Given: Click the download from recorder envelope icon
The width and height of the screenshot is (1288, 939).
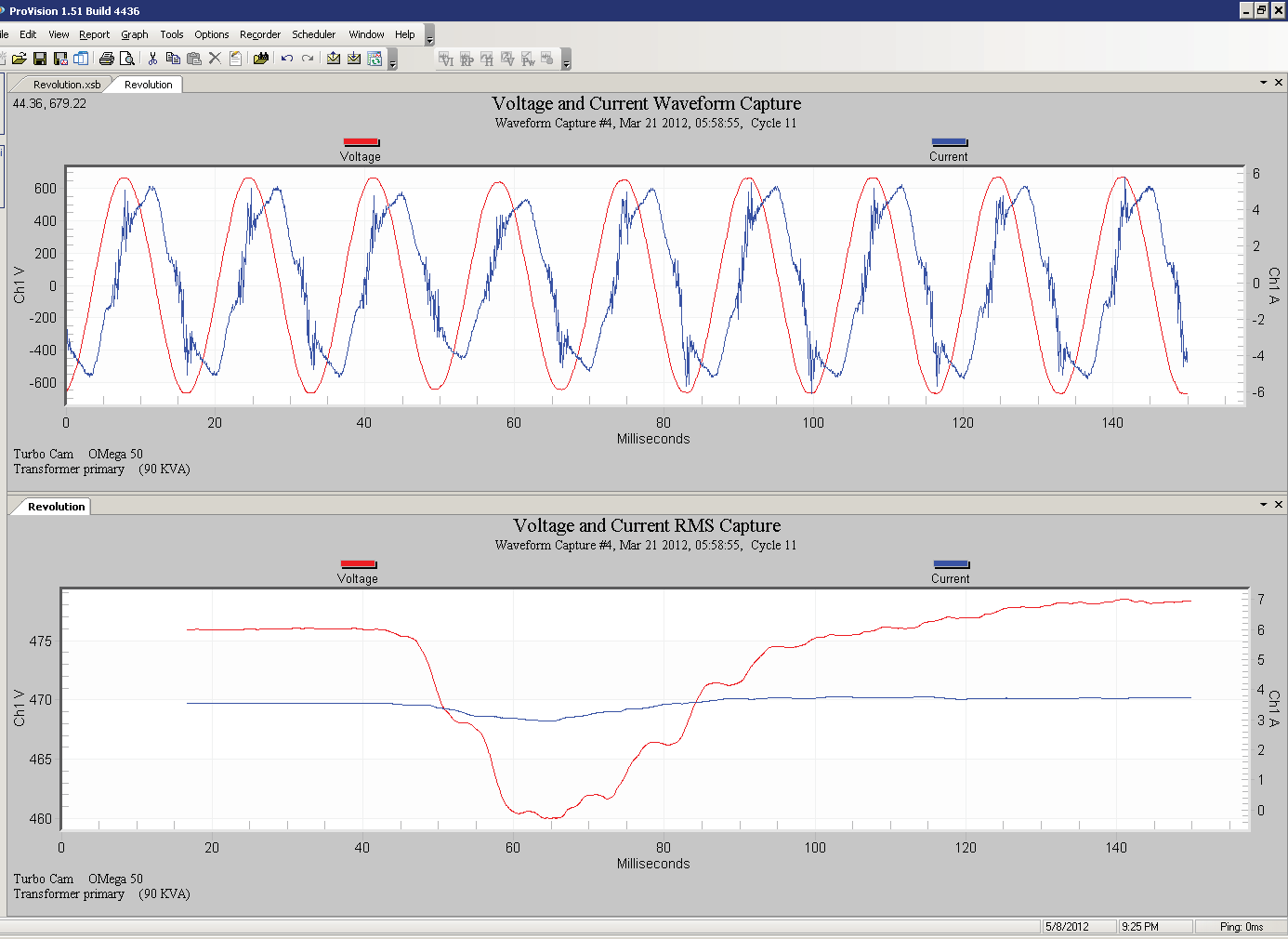Looking at the screenshot, I should pyautogui.click(x=354, y=59).
